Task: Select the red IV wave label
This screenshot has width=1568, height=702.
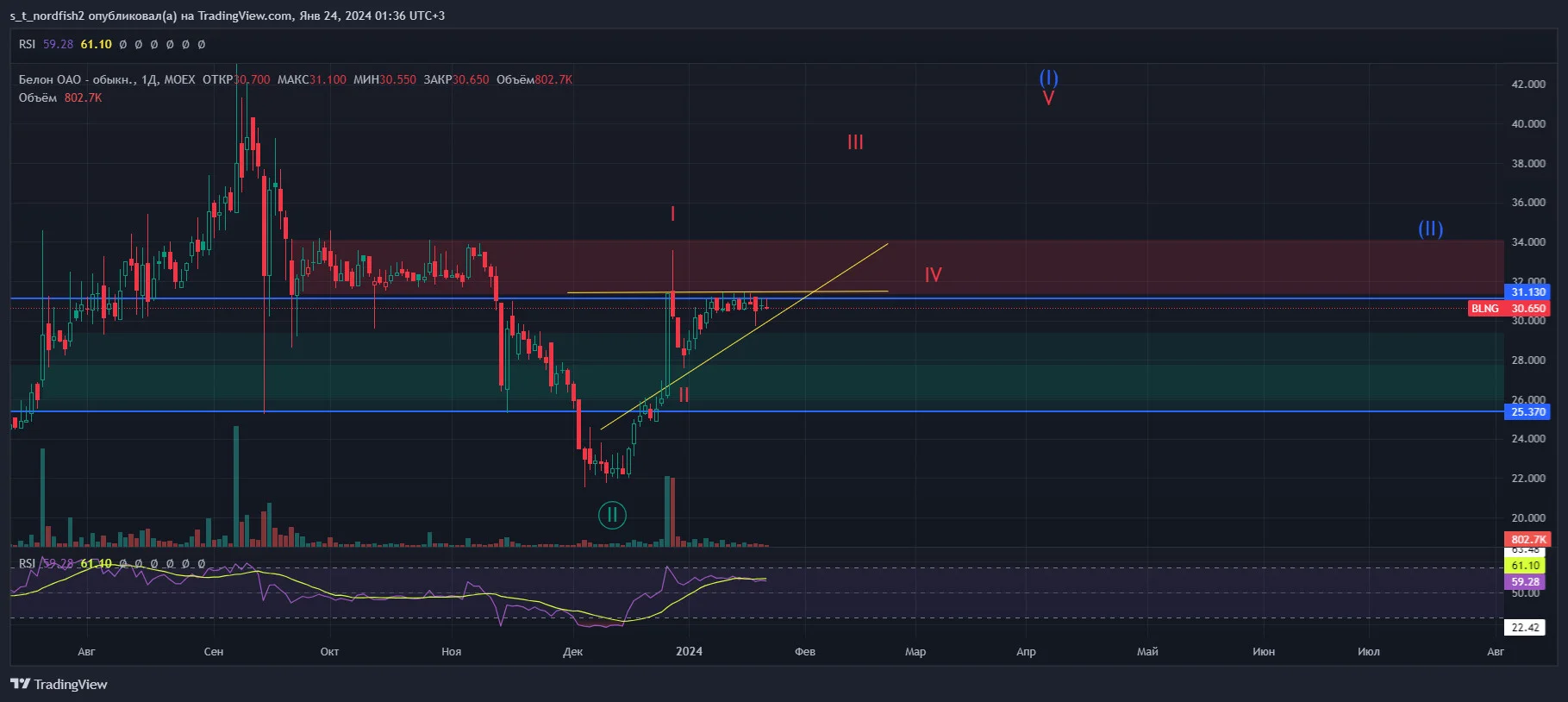Action: pos(933,274)
